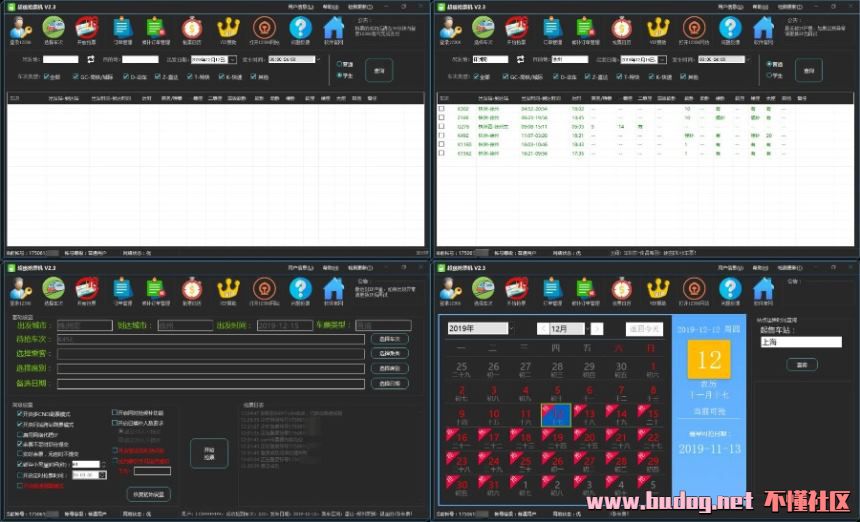Click stopwatch dollar icon in grab-settings window
The image size is (860, 522).
(x=192, y=288)
